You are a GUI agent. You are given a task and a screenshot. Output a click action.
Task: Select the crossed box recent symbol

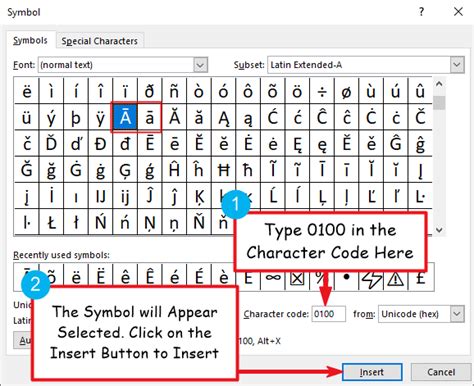pos(297,280)
